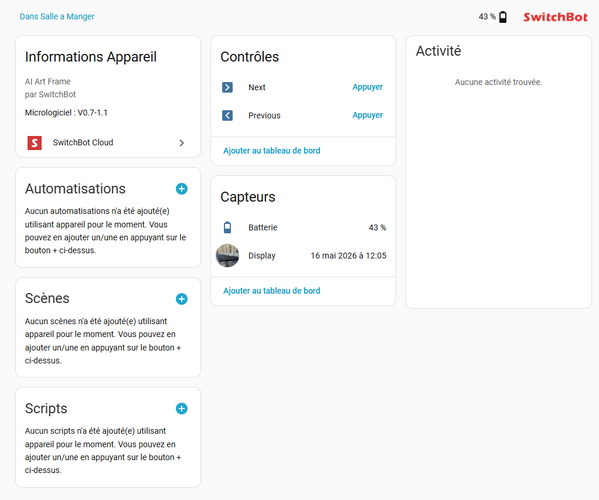Click the battery icon in top header
This screenshot has width=599, height=500.
click(503, 17)
